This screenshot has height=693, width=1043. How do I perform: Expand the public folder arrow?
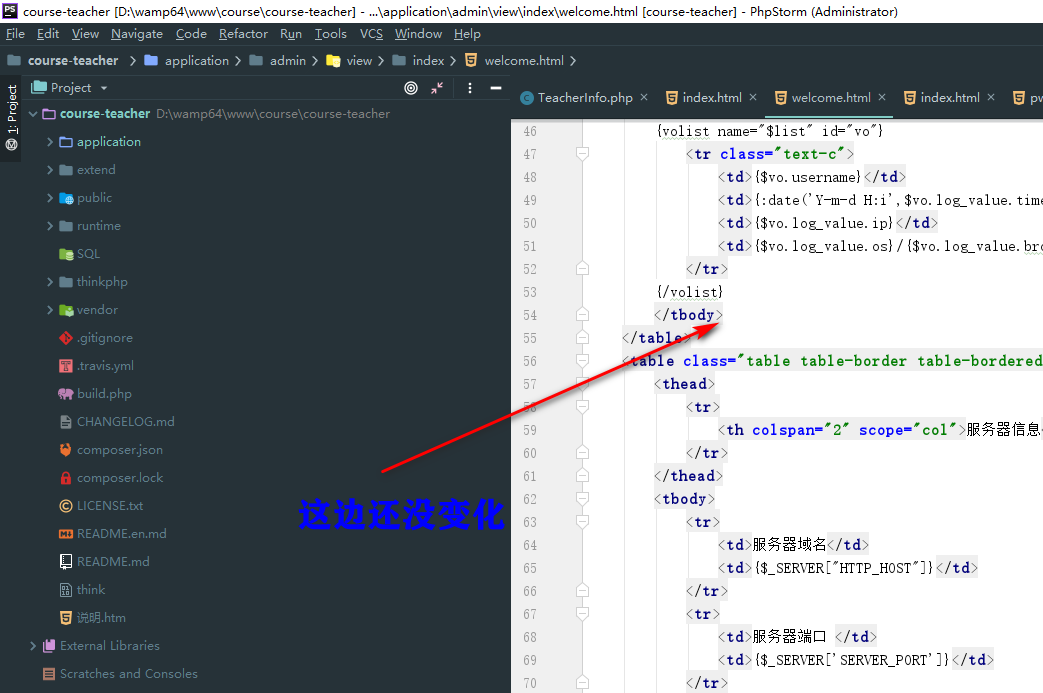coord(50,198)
